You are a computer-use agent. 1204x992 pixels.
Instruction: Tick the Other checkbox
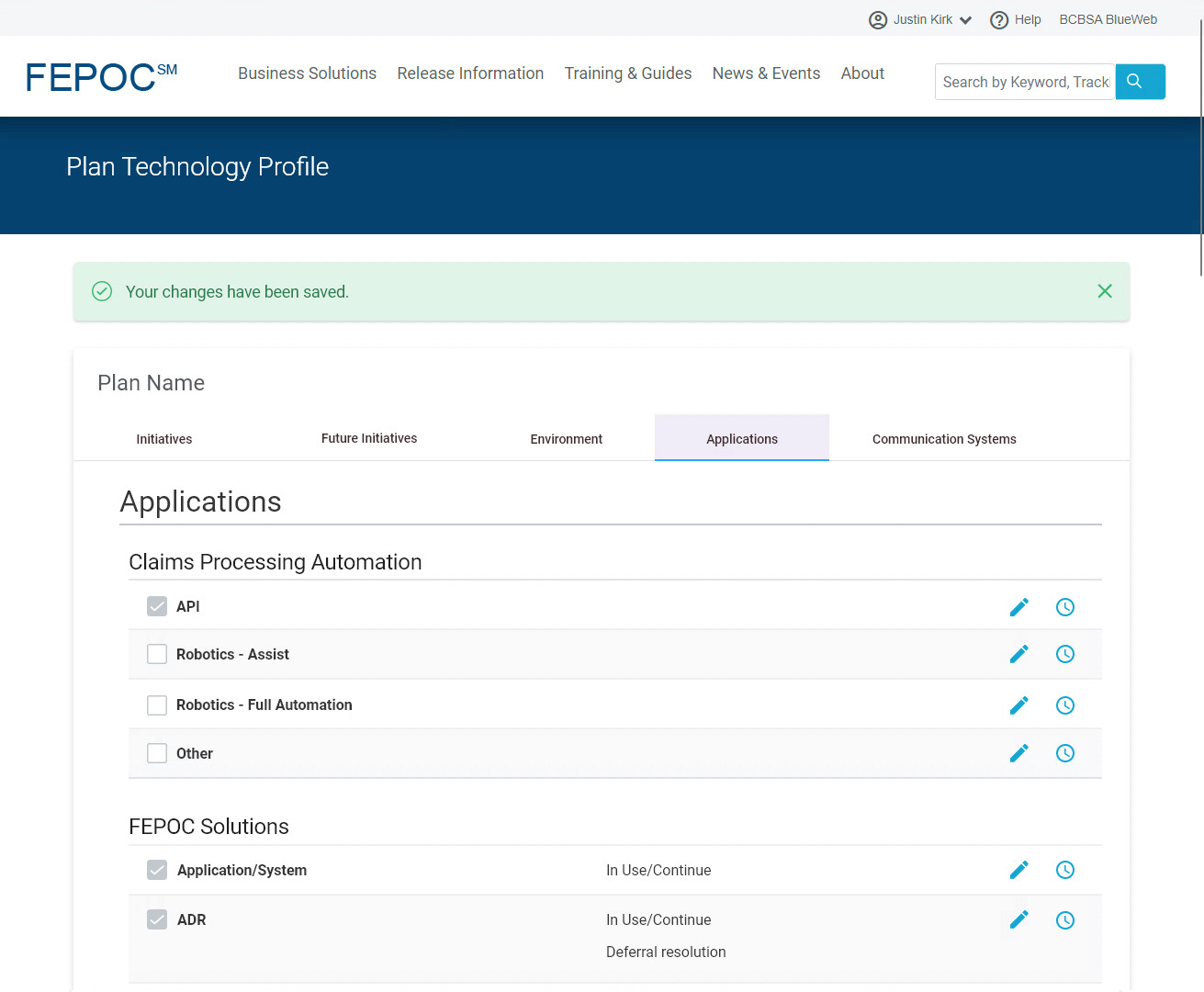click(157, 753)
